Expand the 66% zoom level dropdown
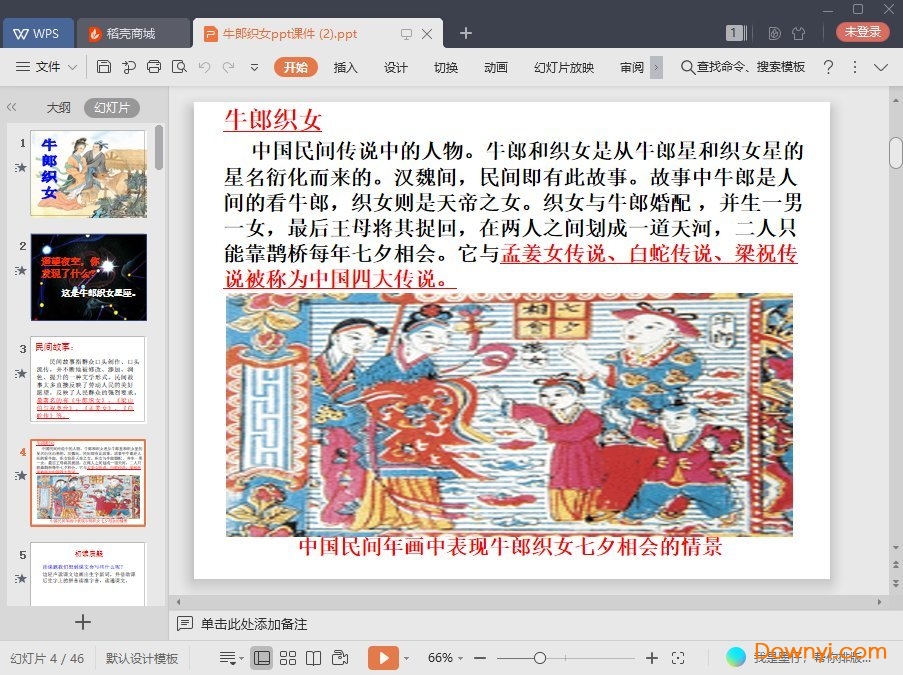This screenshot has width=903, height=675. pos(446,658)
